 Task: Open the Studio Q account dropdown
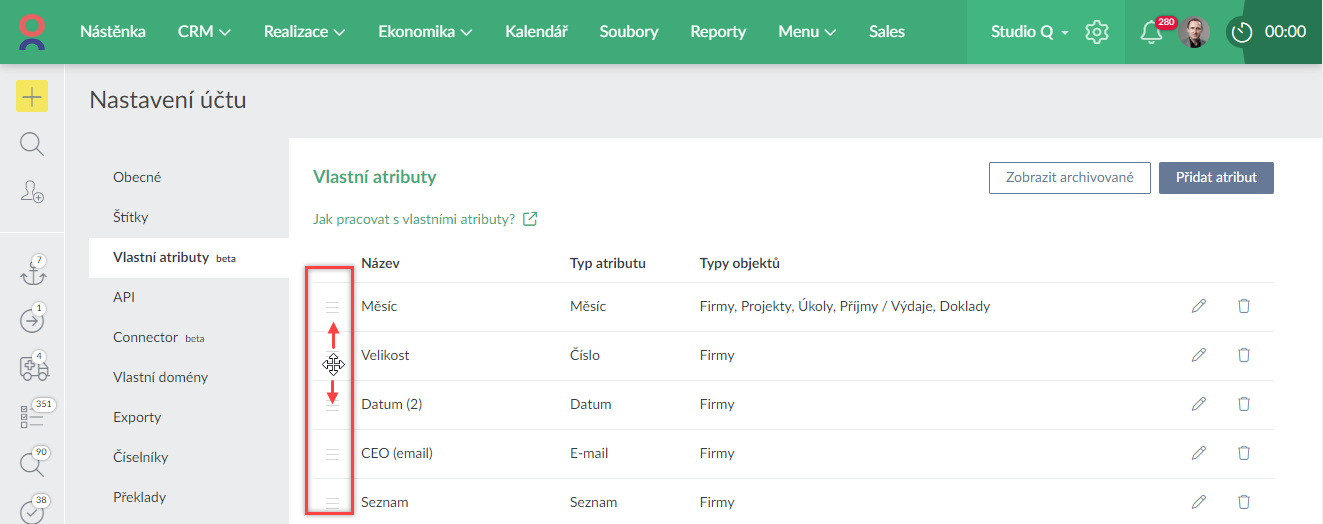[x=1029, y=32]
